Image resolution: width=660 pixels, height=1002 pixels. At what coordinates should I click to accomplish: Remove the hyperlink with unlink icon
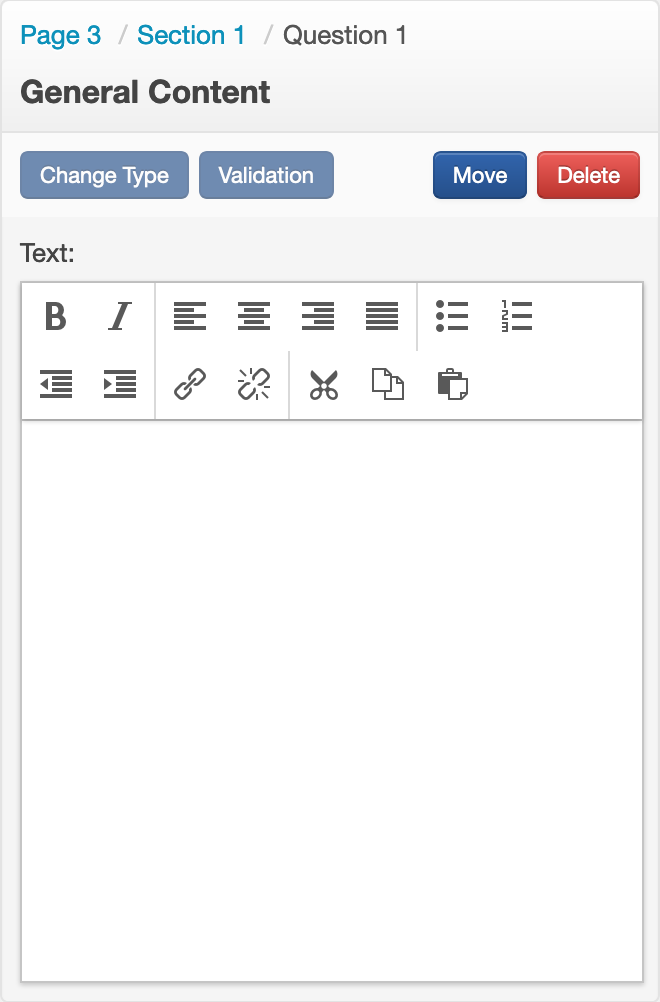click(x=254, y=384)
